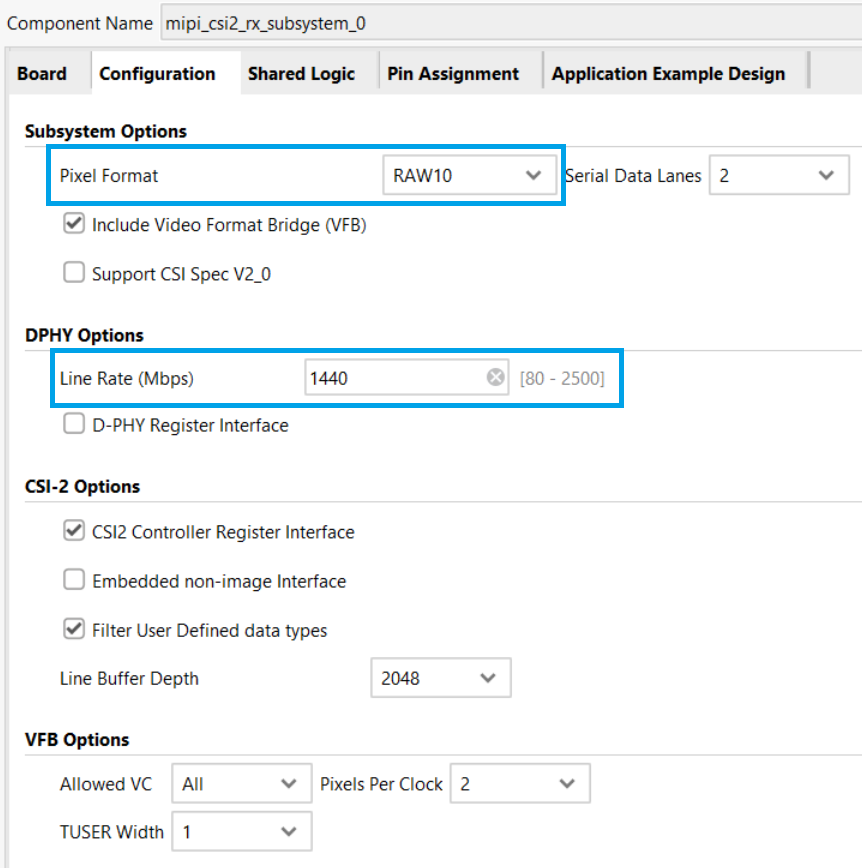Click the Line Rate (Mbps) input field
The image size is (865, 868).
tap(395, 378)
